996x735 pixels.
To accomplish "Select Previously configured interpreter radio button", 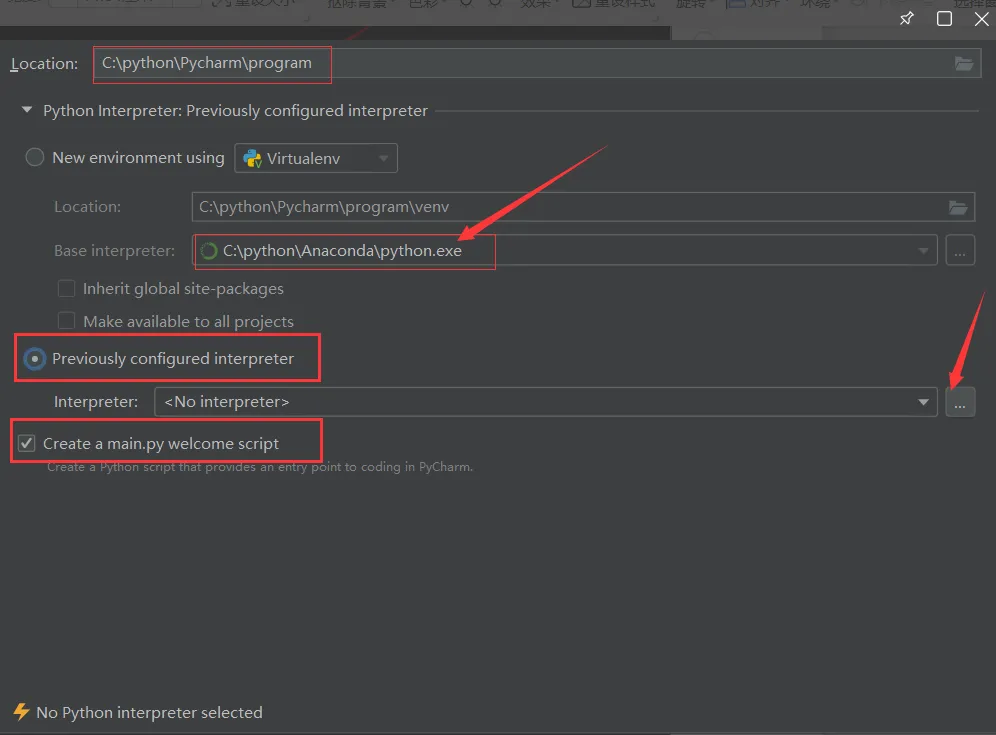I will 34,359.
